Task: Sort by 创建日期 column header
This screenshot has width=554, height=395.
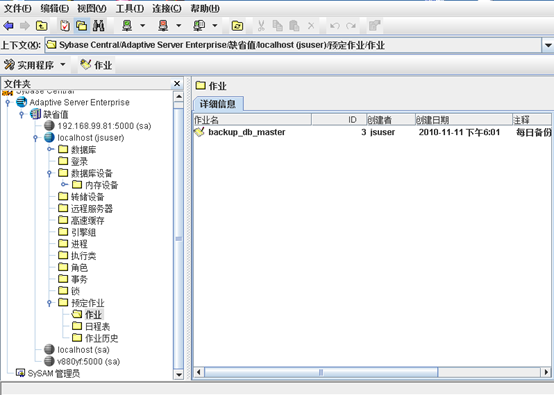Action: click(x=464, y=120)
